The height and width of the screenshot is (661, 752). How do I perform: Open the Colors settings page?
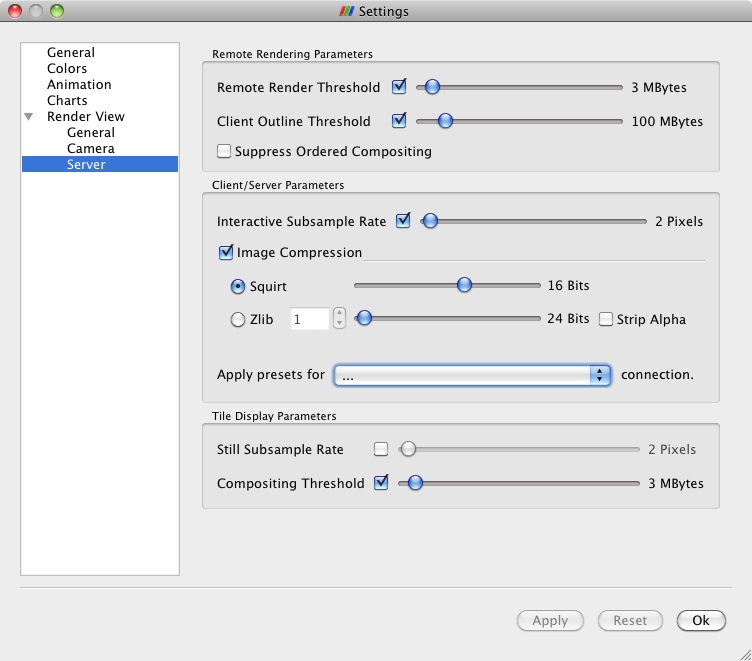coord(67,69)
